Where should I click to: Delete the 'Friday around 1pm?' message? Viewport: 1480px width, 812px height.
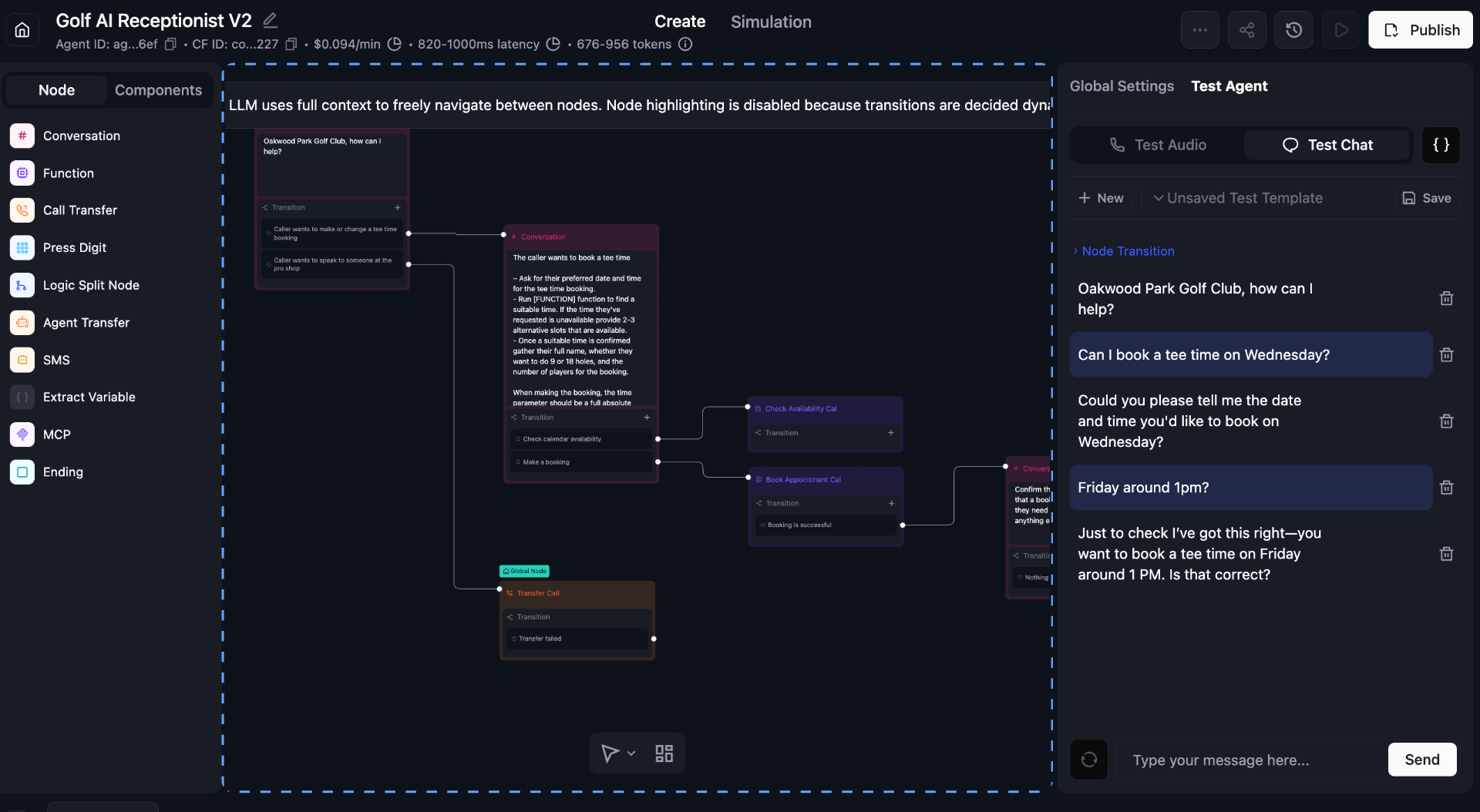pos(1446,488)
